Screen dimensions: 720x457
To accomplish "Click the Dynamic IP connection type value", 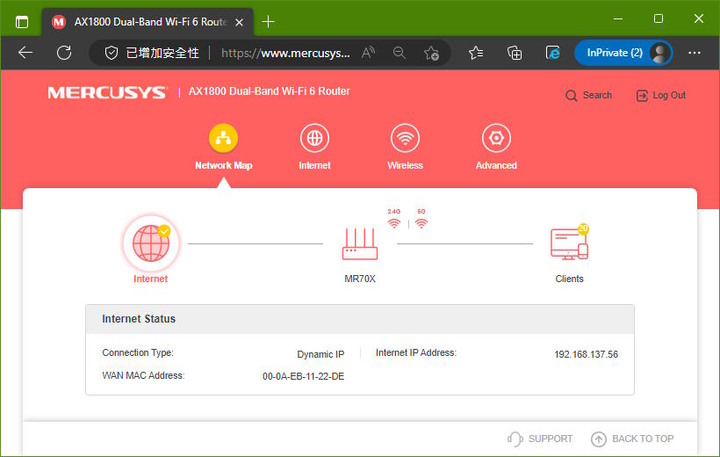I will [321, 354].
